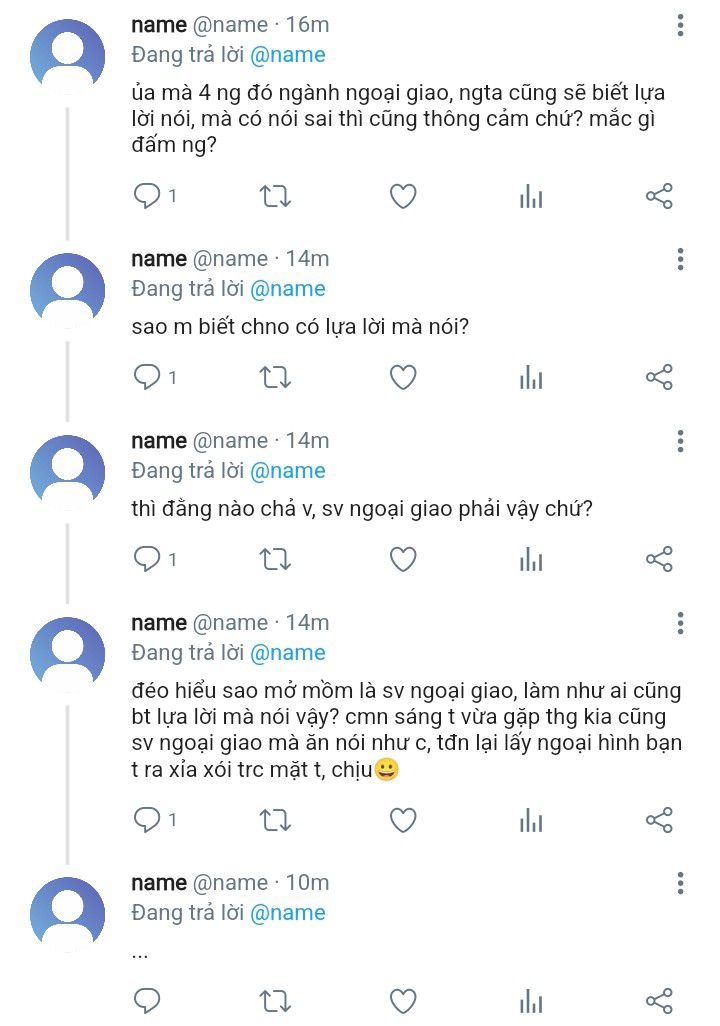This screenshot has height=1026, width=720.
Task: Share the long tweet ending with 'chịu'
Action: click(659, 820)
